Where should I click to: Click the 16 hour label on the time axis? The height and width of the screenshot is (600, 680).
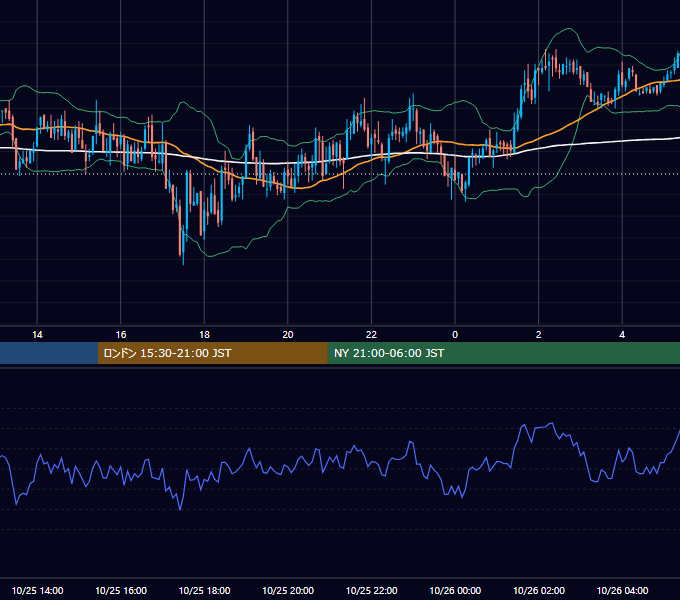click(x=121, y=335)
